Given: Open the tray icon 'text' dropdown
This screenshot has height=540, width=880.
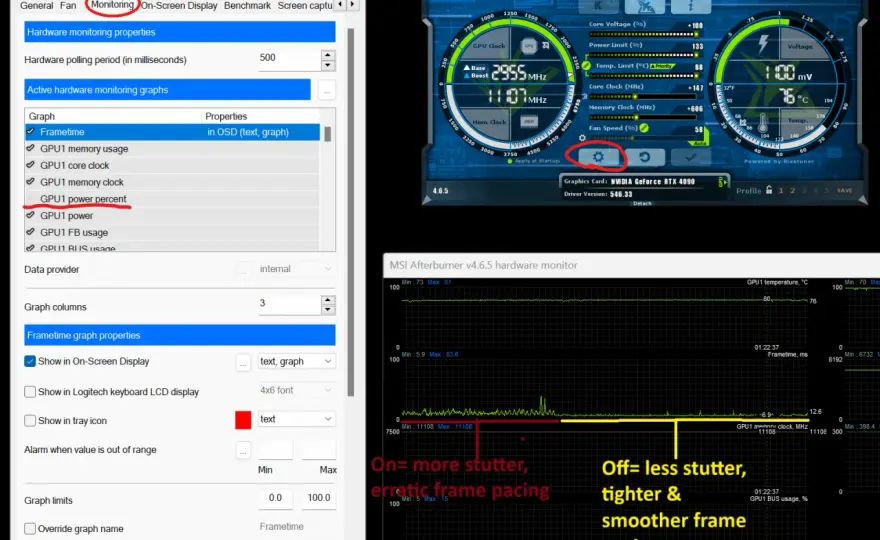Looking at the screenshot, I should 296,419.
